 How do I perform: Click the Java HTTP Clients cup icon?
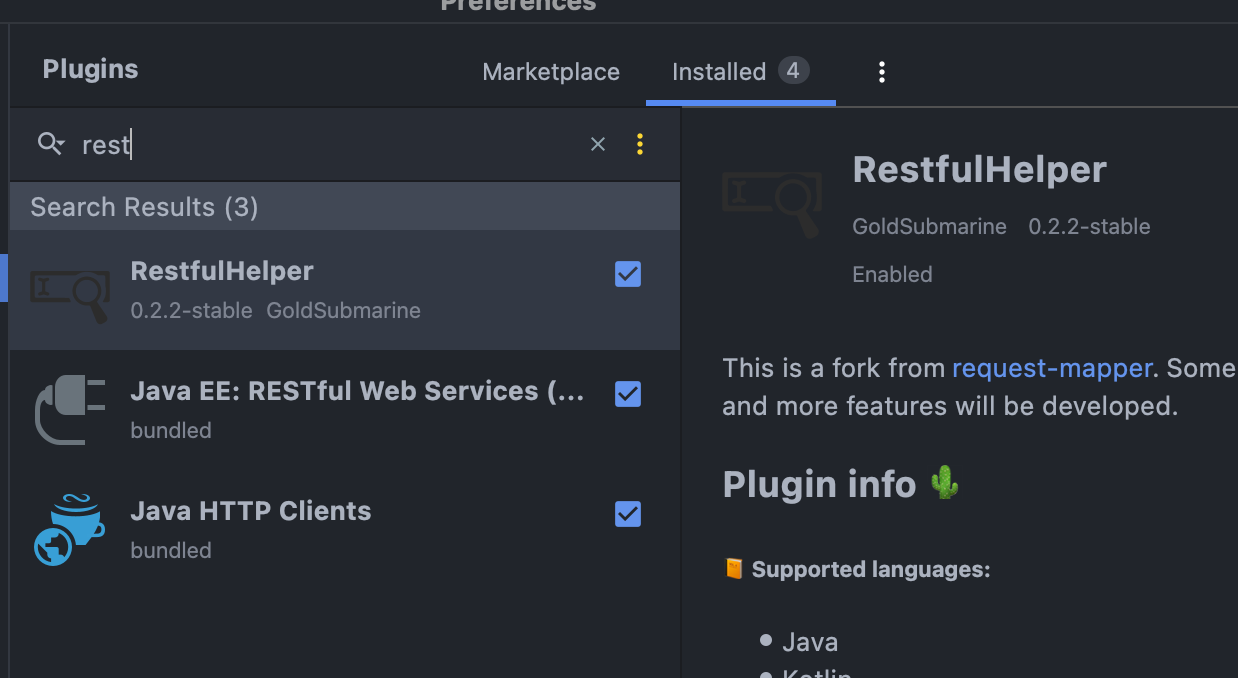click(x=70, y=529)
